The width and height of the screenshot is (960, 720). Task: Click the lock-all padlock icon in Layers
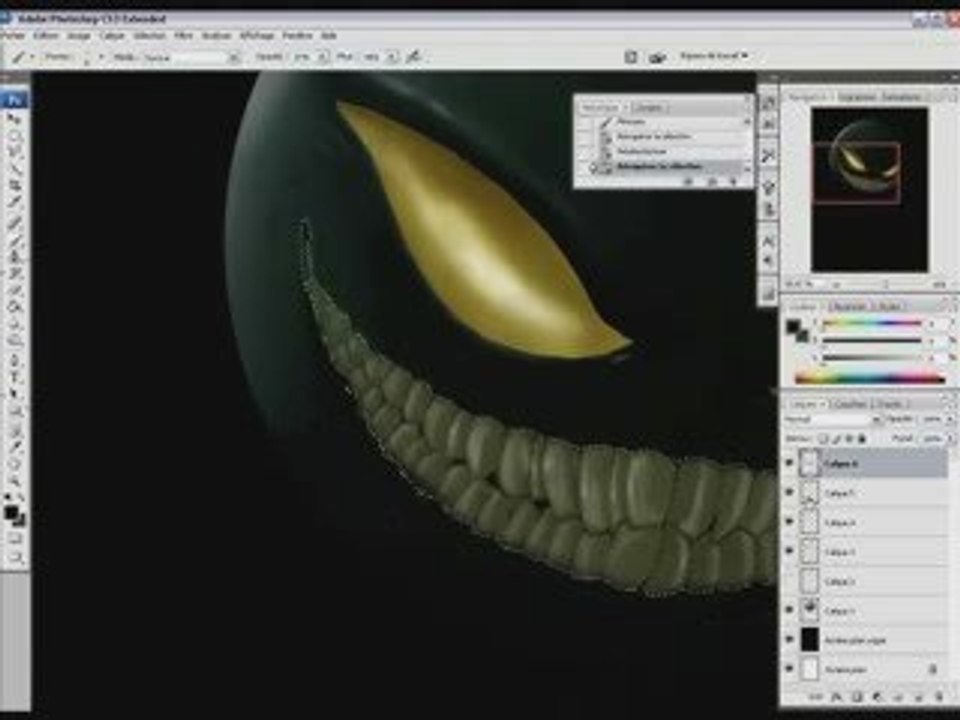862,438
